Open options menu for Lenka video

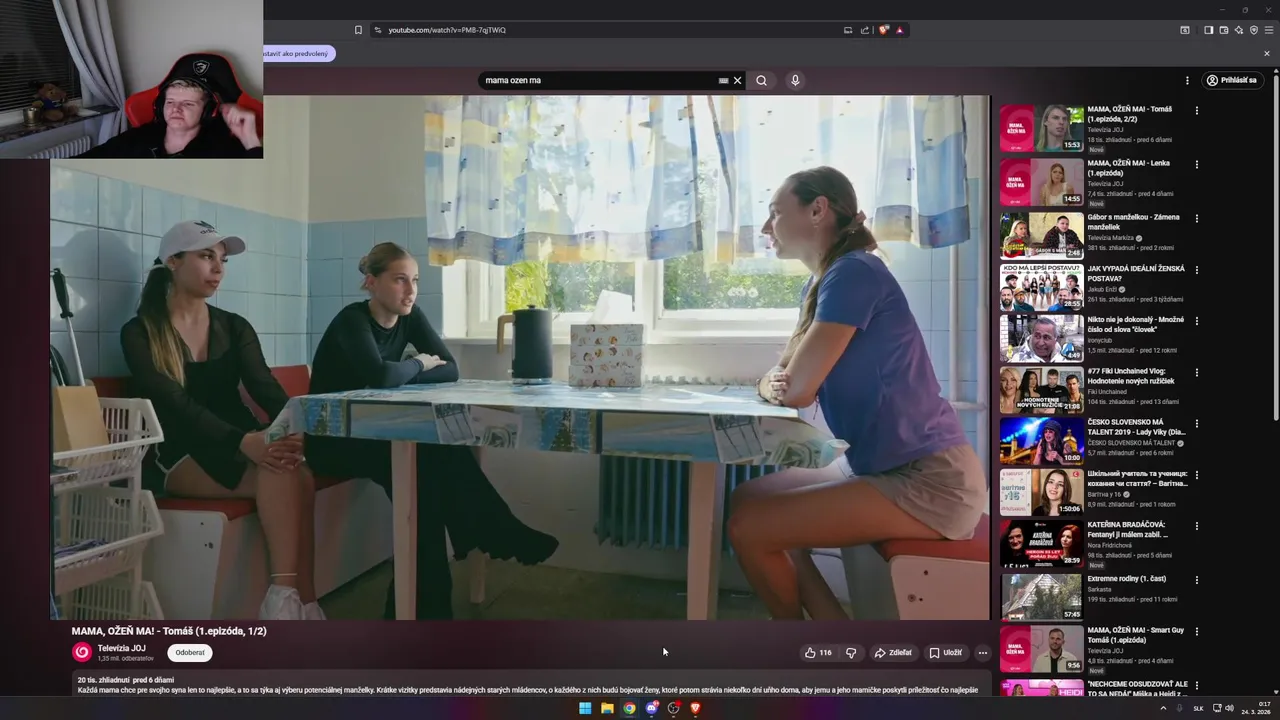1196,164
